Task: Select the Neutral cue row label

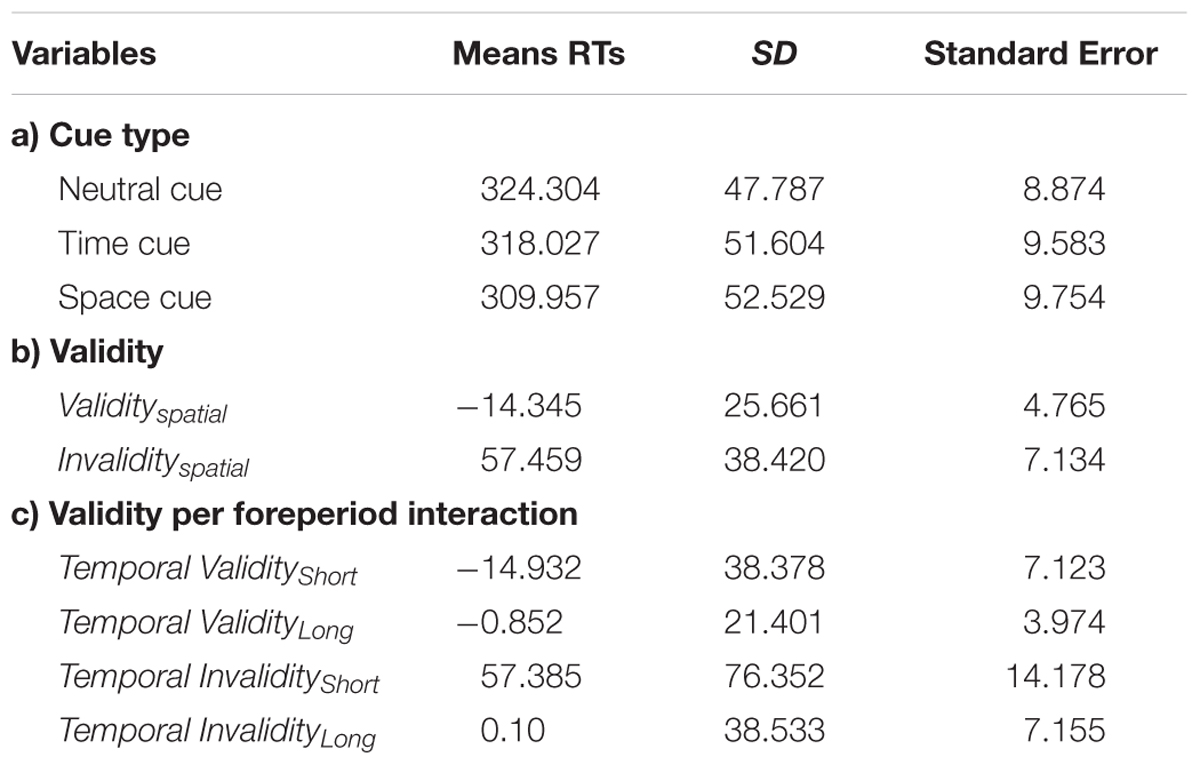Action: 140,189
